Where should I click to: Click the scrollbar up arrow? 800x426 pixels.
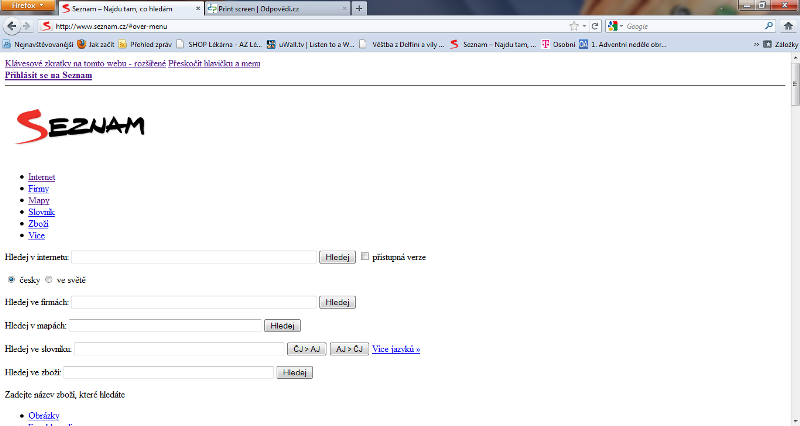pyautogui.click(x=795, y=57)
